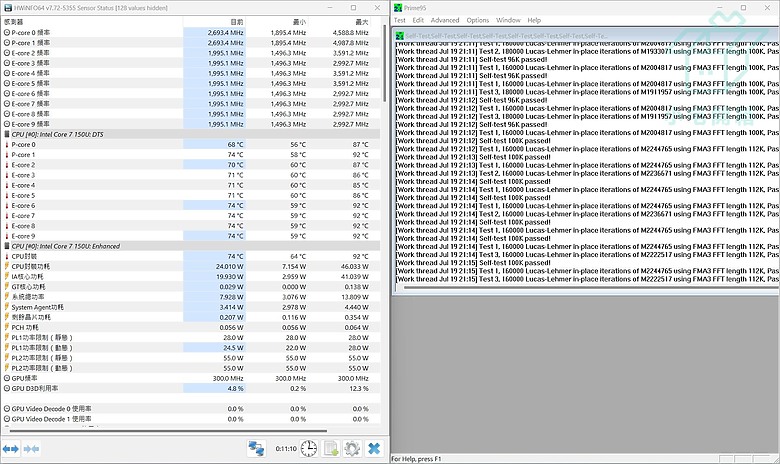Screen dimensions: 780x464
Task: Click the minimum value column header
Action: pyautogui.click(x=277, y=22)
